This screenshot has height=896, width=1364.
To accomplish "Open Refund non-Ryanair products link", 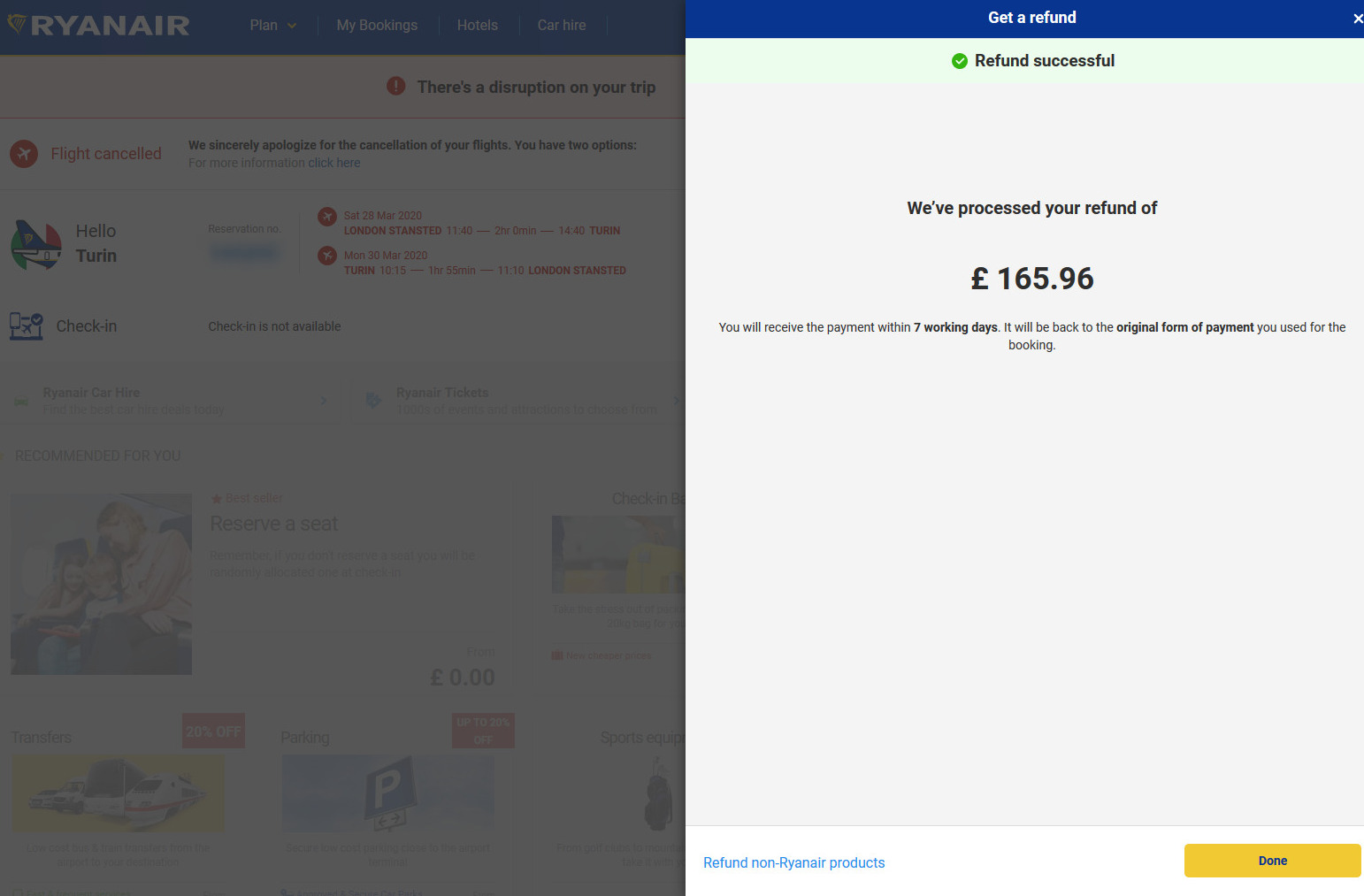I will click(x=793, y=862).
